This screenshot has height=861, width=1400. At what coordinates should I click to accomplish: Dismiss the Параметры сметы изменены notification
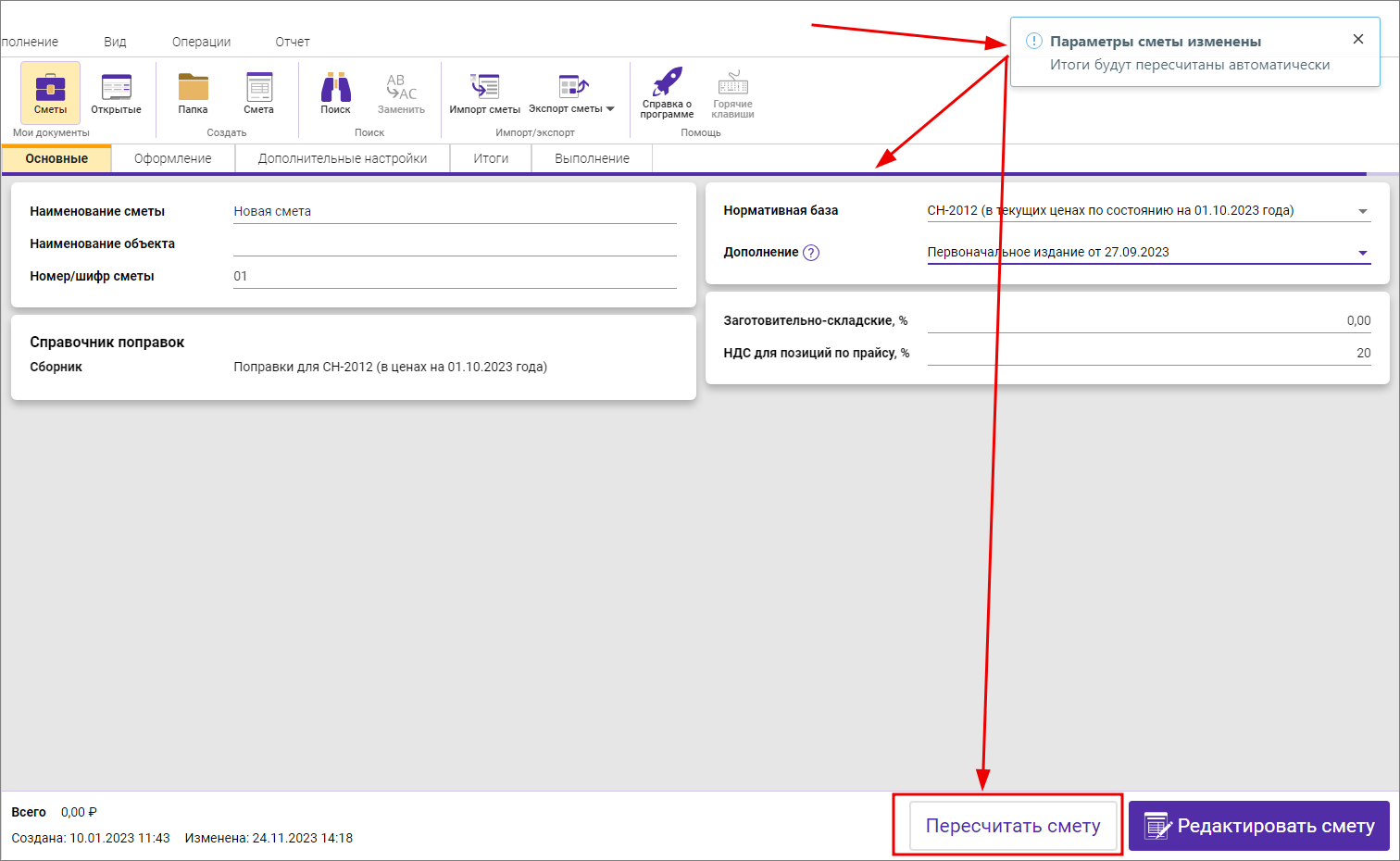click(x=1357, y=39)
